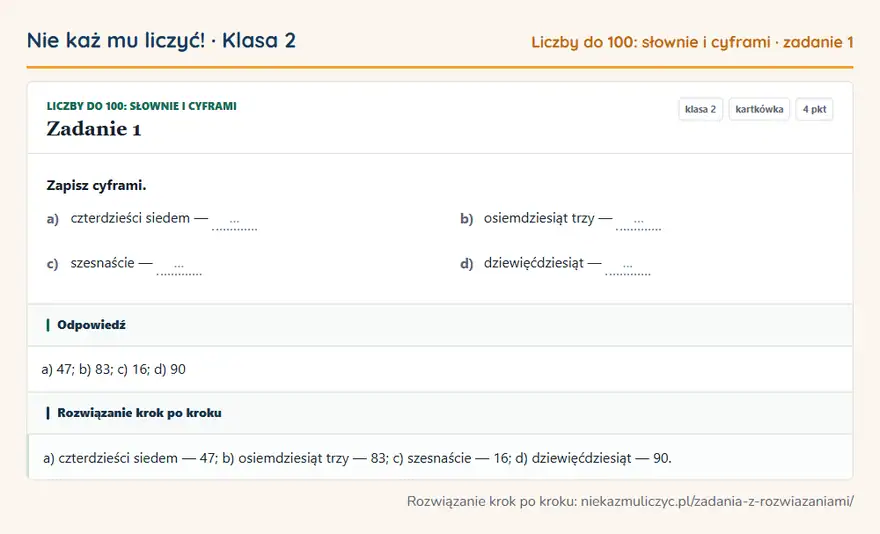The image size is (880, 534).
Task: Click the answer blank for 'osiemdziesiąt trzy'
Action: pyautogui.click(x=639, y=222)
